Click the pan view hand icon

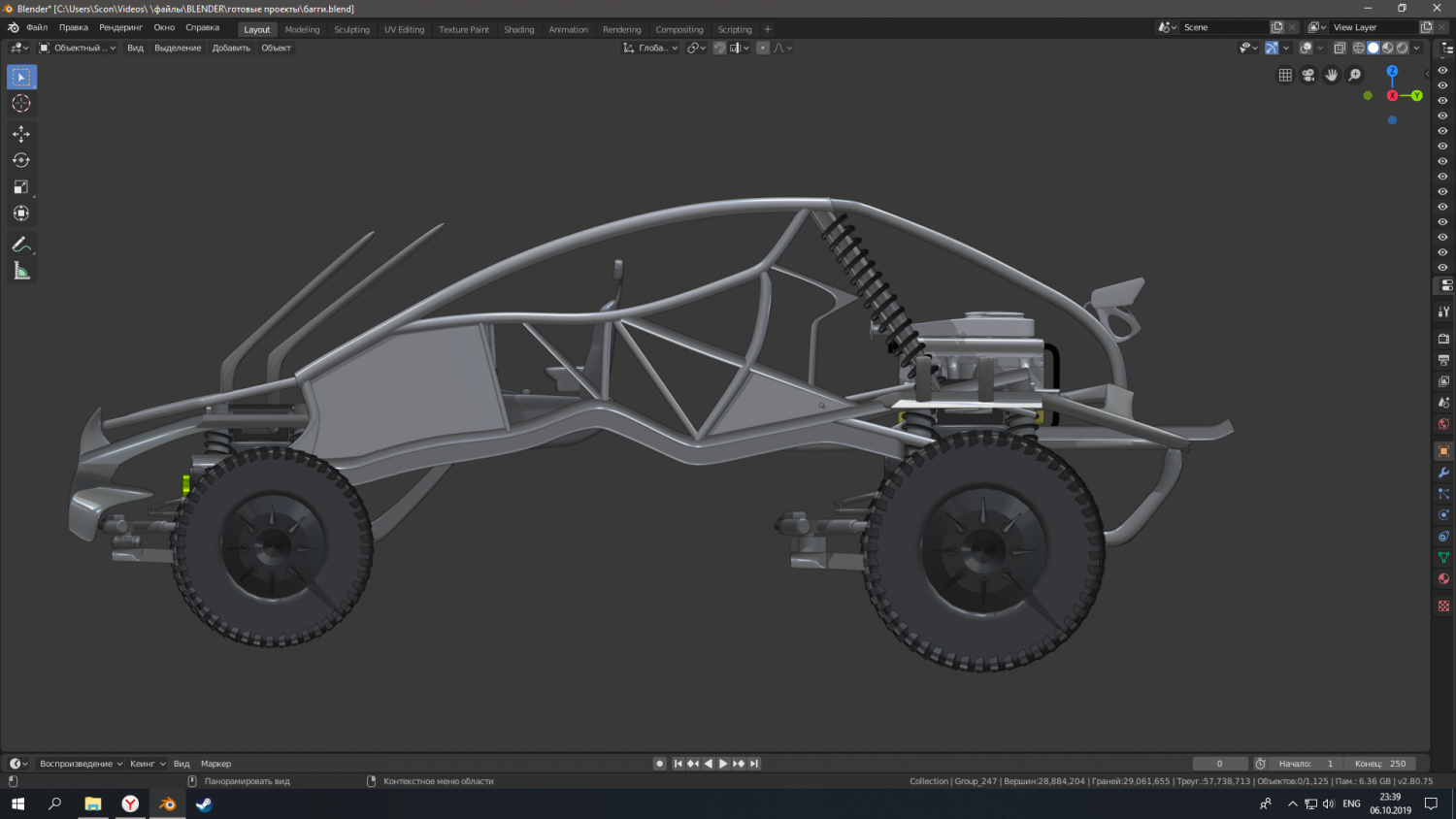[x=1332, y=75]
